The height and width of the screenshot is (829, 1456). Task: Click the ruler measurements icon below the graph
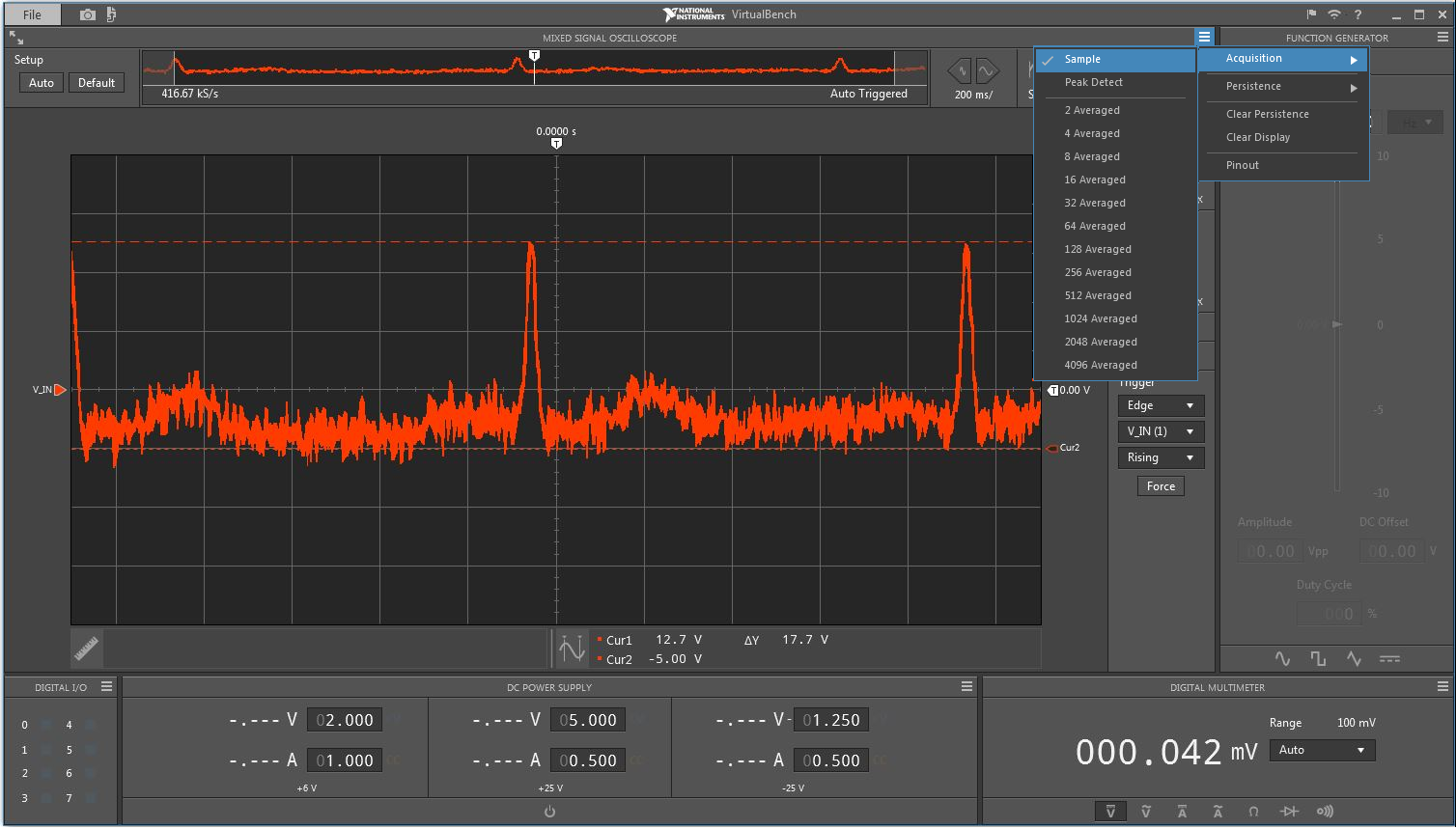[87, 649]
